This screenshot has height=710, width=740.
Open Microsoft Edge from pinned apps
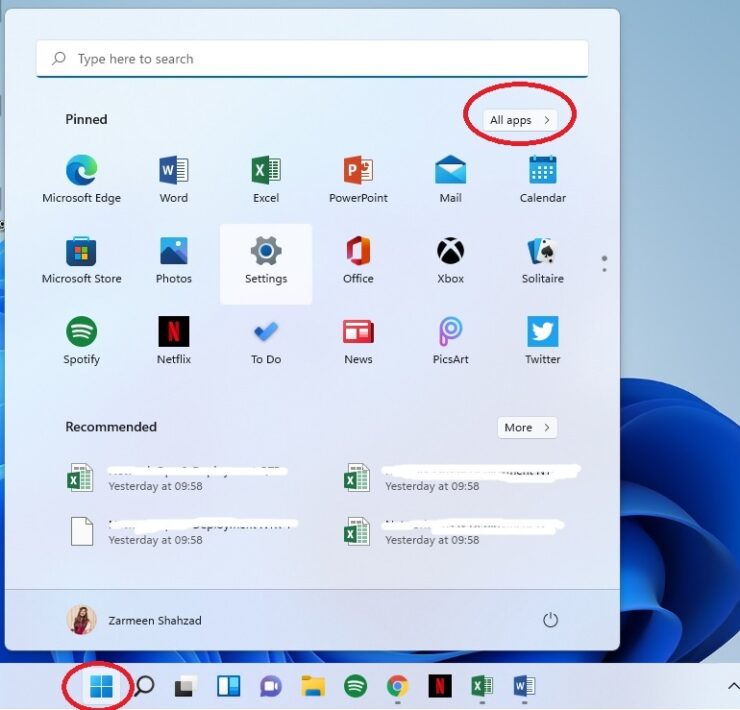click(x=82, y=179)
